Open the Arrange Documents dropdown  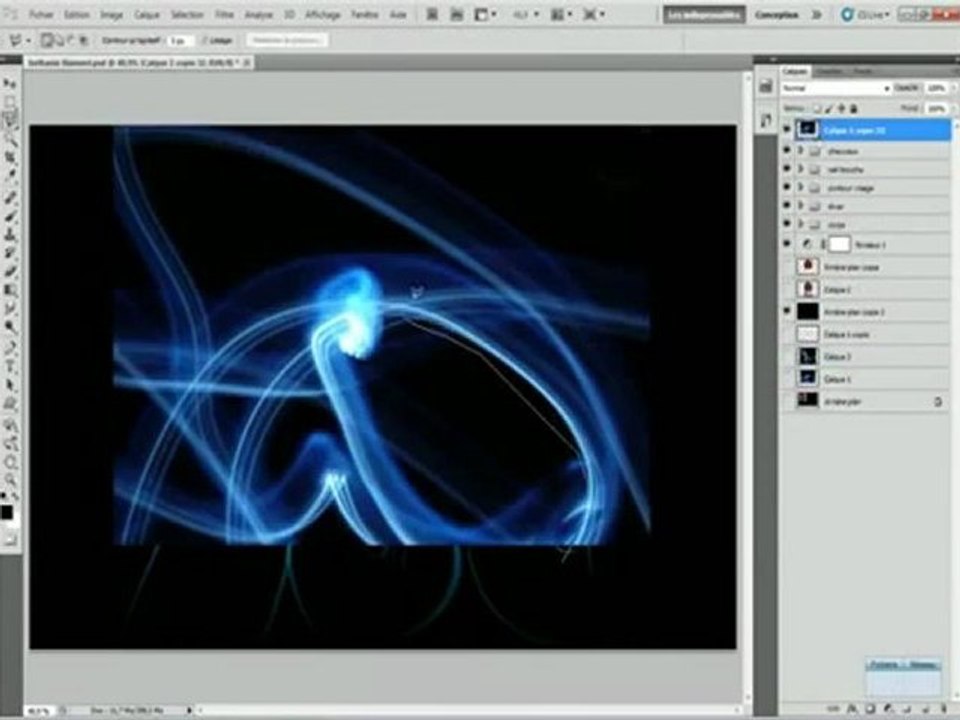[561, 14]
